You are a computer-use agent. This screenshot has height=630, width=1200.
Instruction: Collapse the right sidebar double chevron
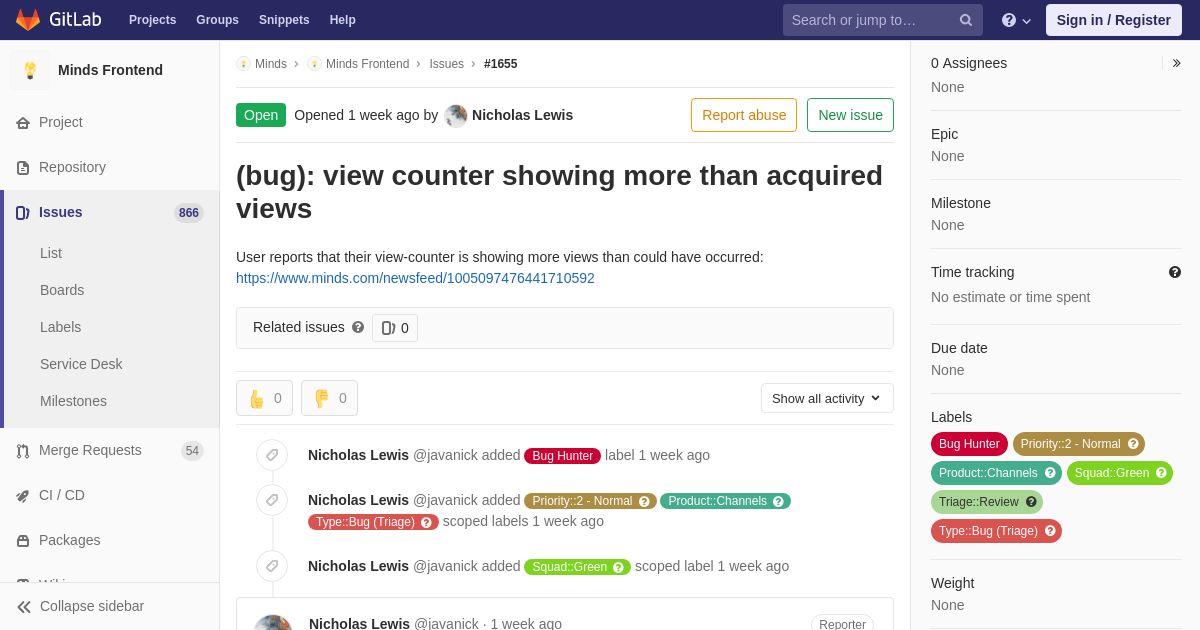(1176, 63)
